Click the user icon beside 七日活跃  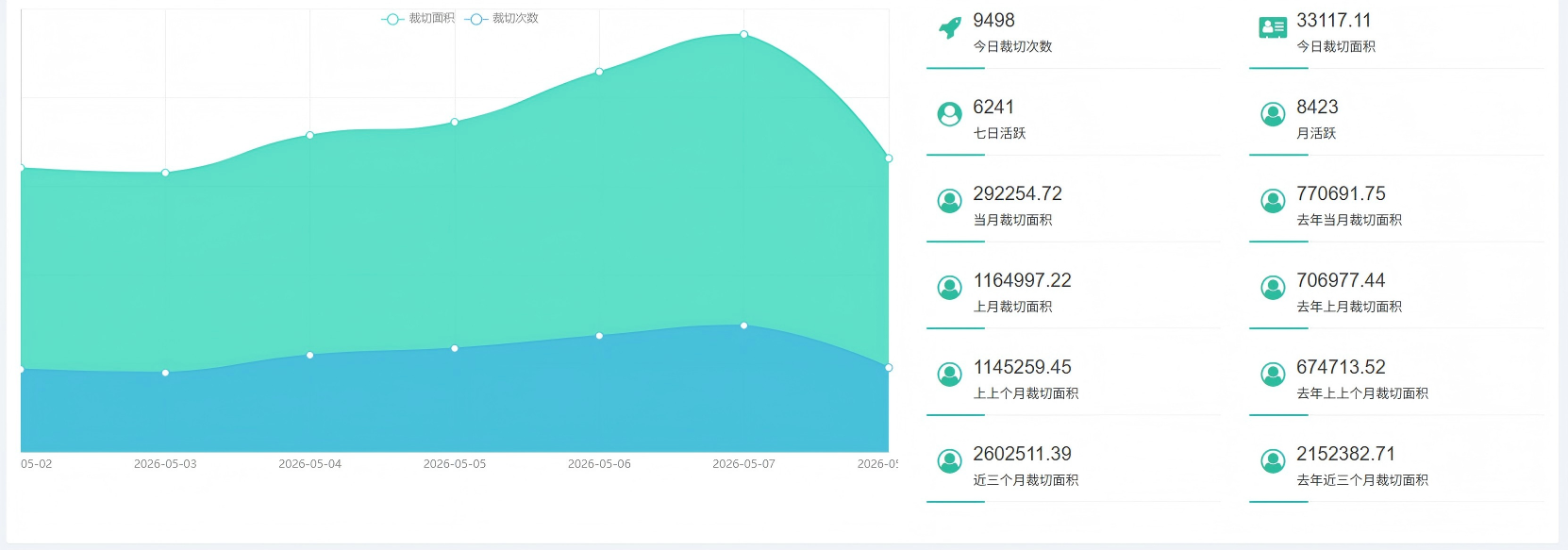949,114
